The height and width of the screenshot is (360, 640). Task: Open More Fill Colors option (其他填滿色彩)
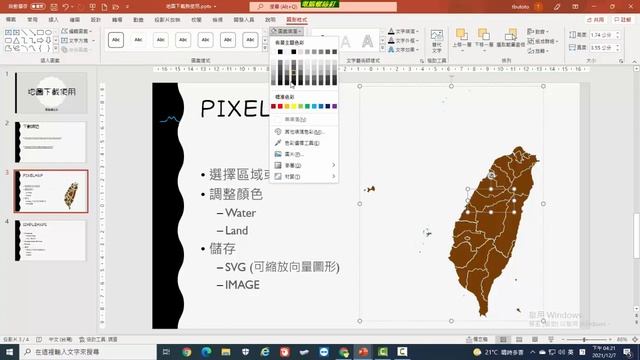point(304,132)
